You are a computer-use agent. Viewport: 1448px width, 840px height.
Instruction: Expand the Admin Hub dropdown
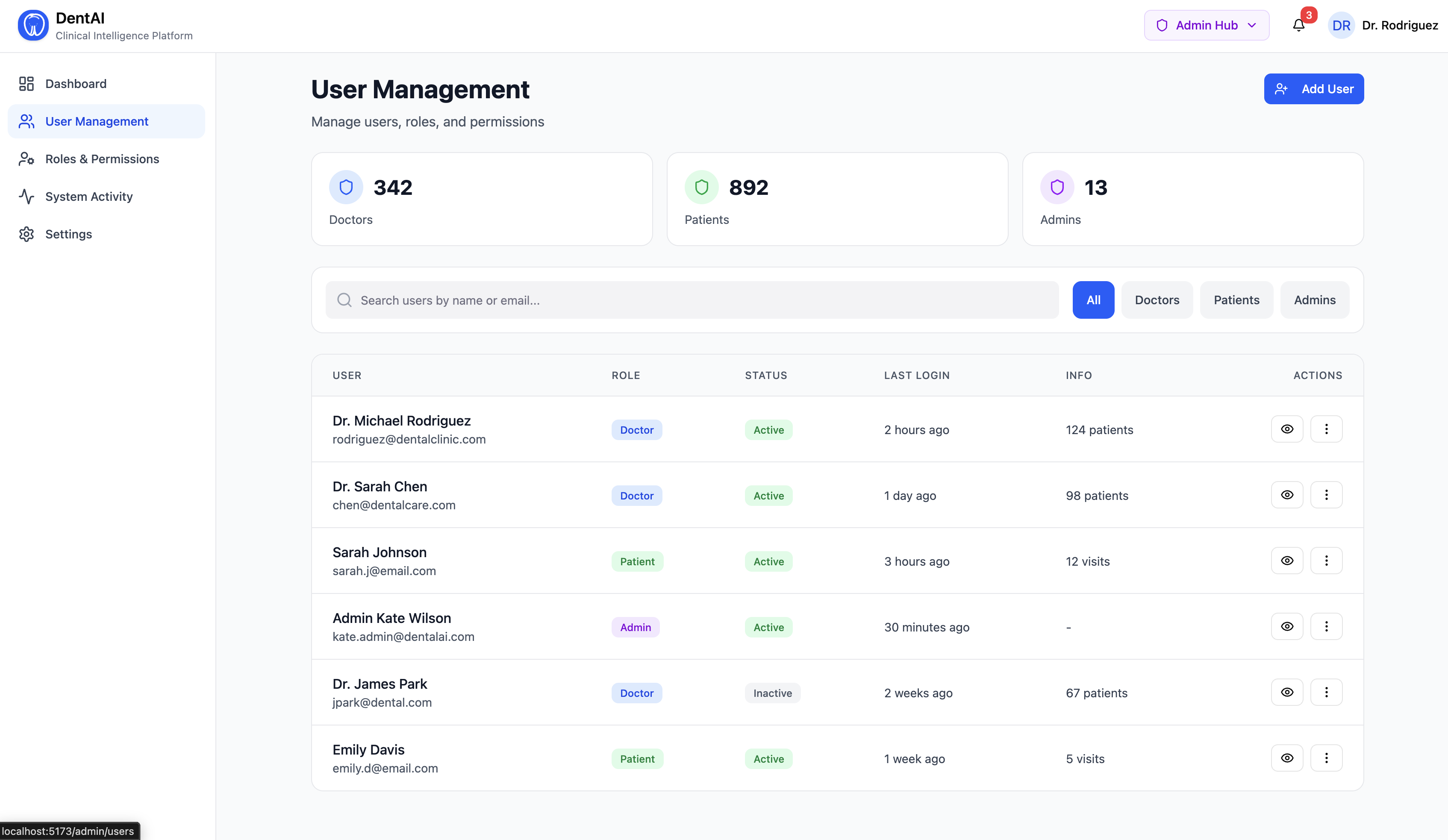coord(1206,25)
